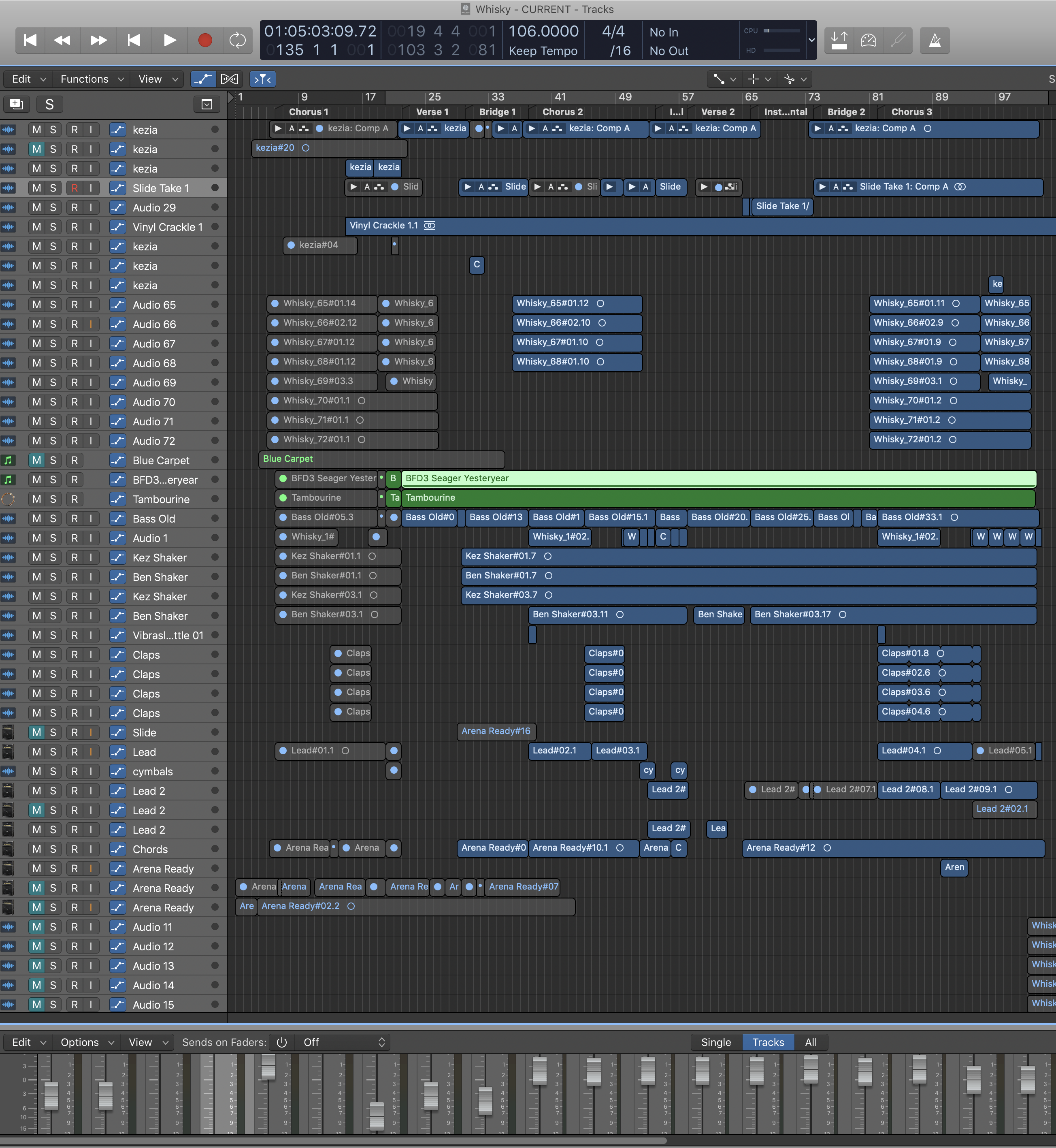The width and height of the screenshot is (1056, 1148).
Task: Toggle the Flex show/hide button
Action: pos(230,79)
